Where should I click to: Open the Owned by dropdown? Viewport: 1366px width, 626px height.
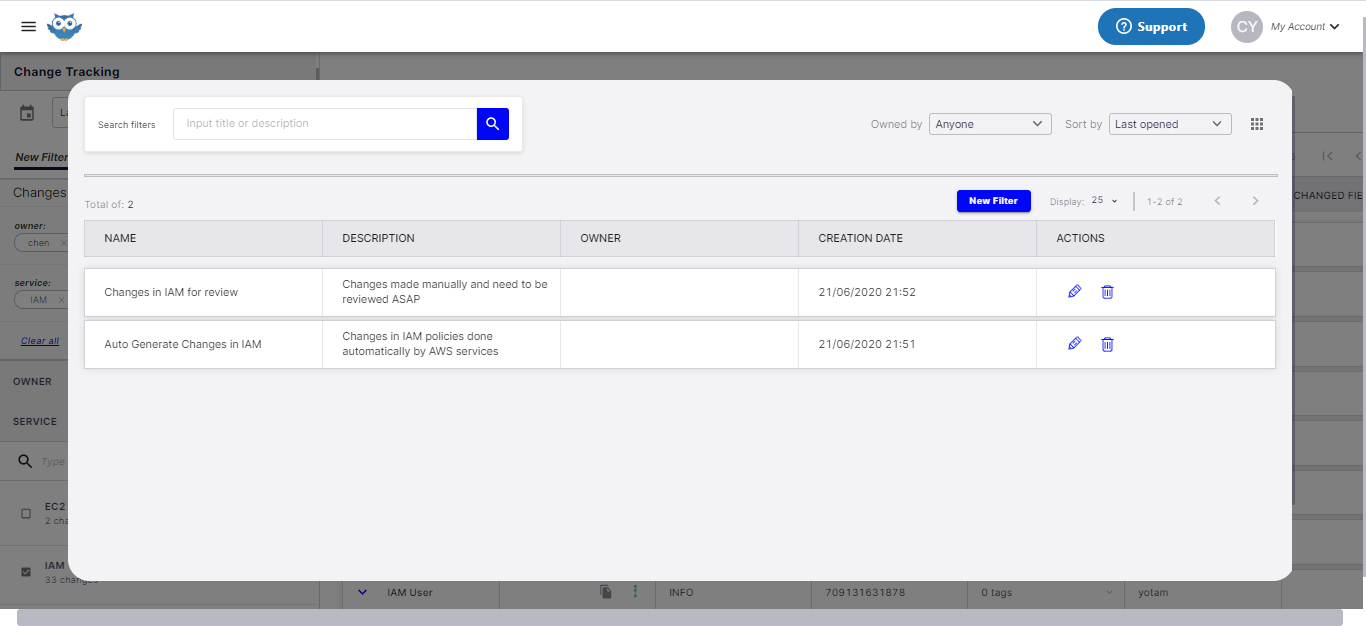pyautogui.click(x=990, y=124)
